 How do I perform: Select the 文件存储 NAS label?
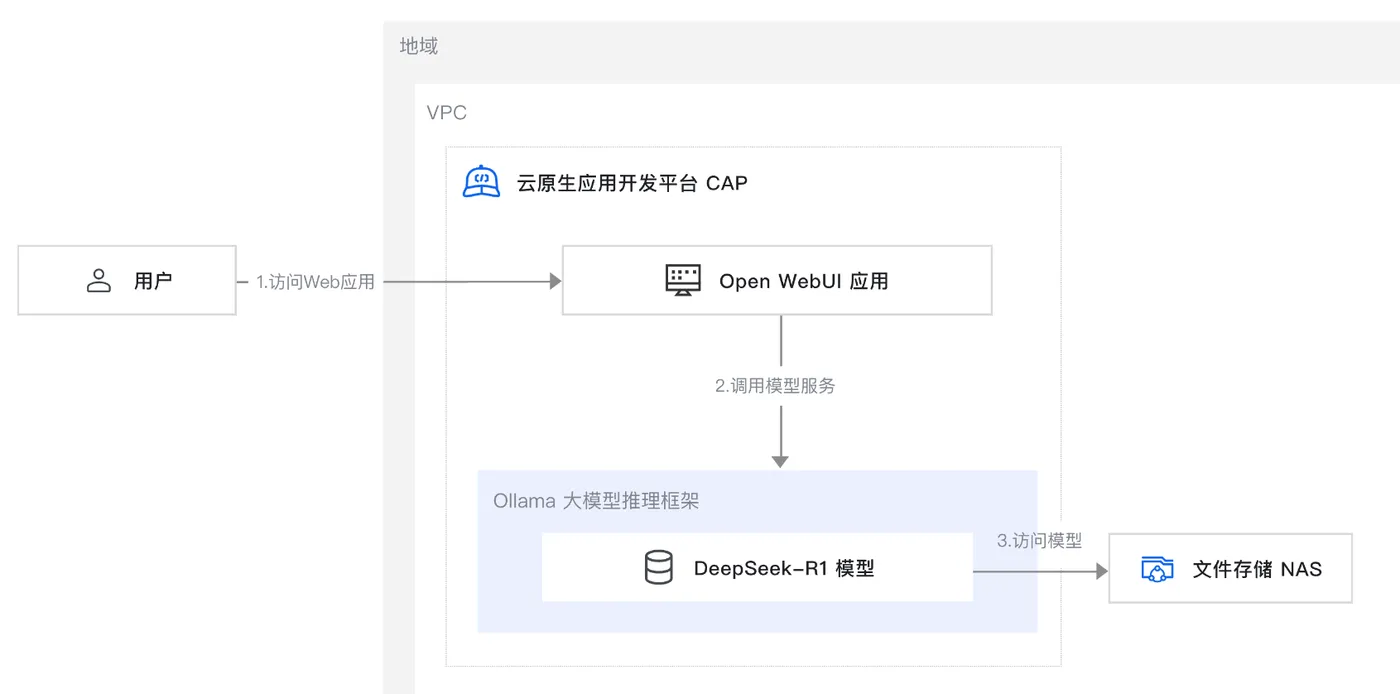[1257, 569]
